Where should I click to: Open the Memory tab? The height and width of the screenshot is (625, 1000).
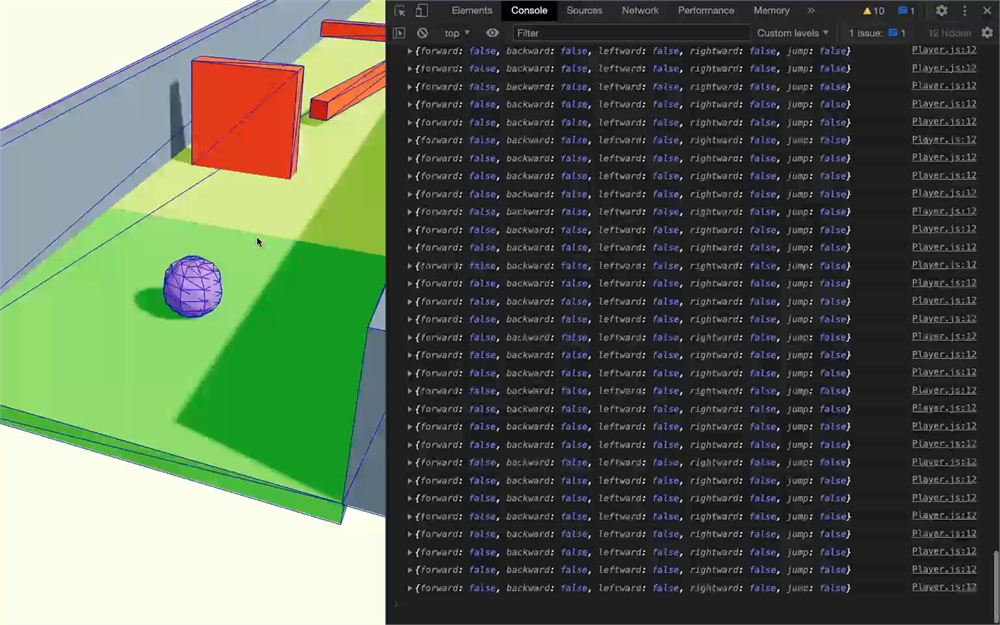point(771,10)
